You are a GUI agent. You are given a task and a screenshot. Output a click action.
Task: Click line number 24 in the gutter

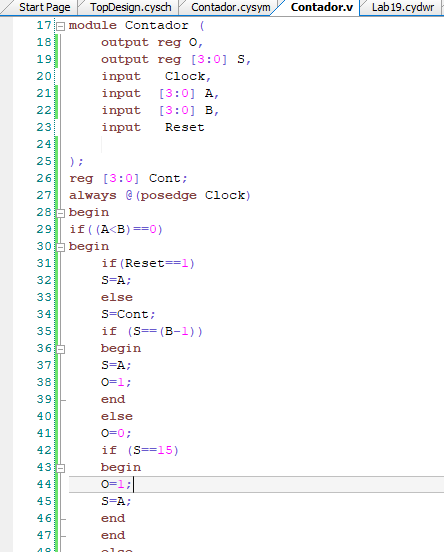tap(44, 144)
